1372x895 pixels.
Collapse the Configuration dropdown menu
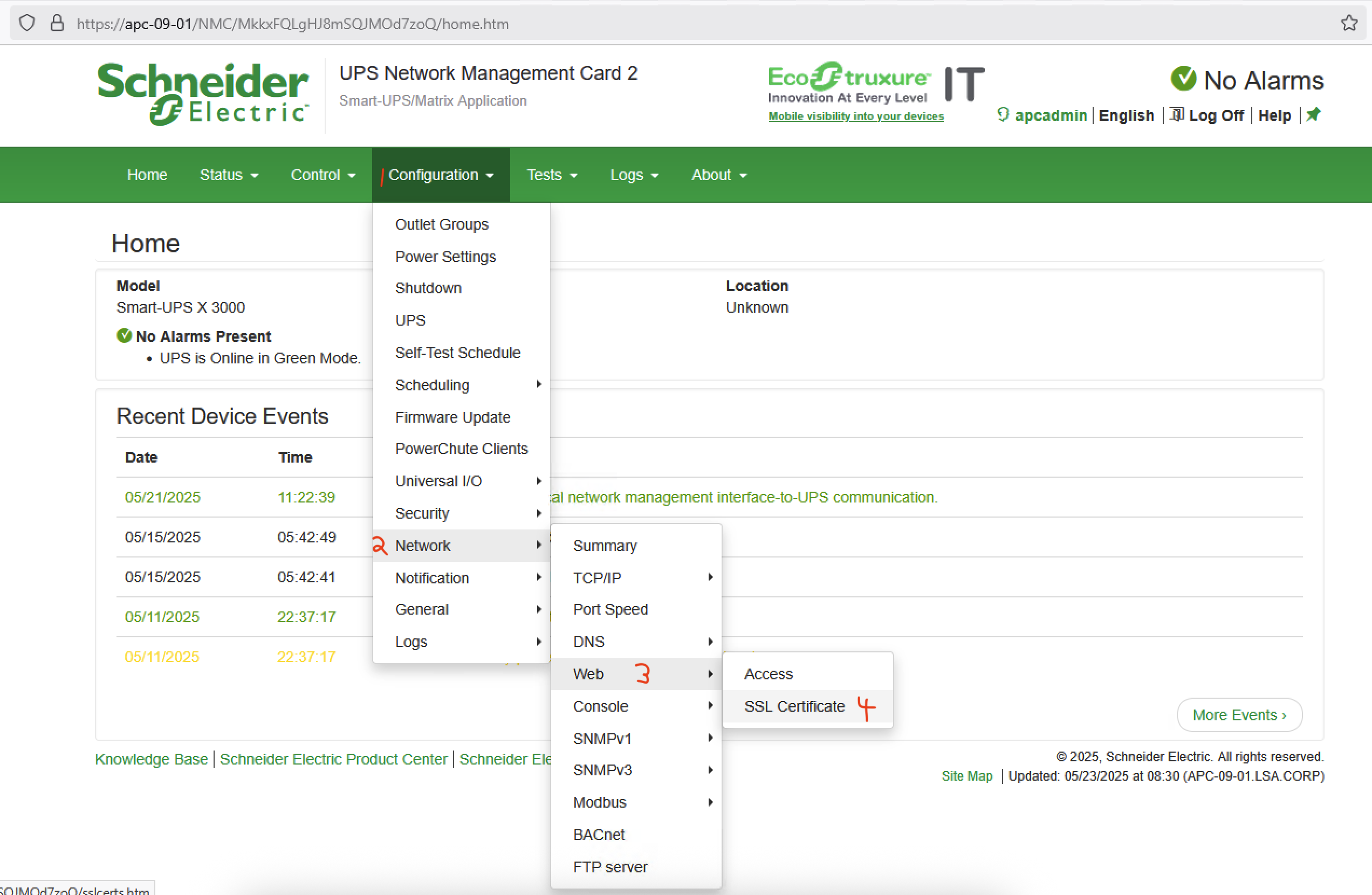coord(441,175)
